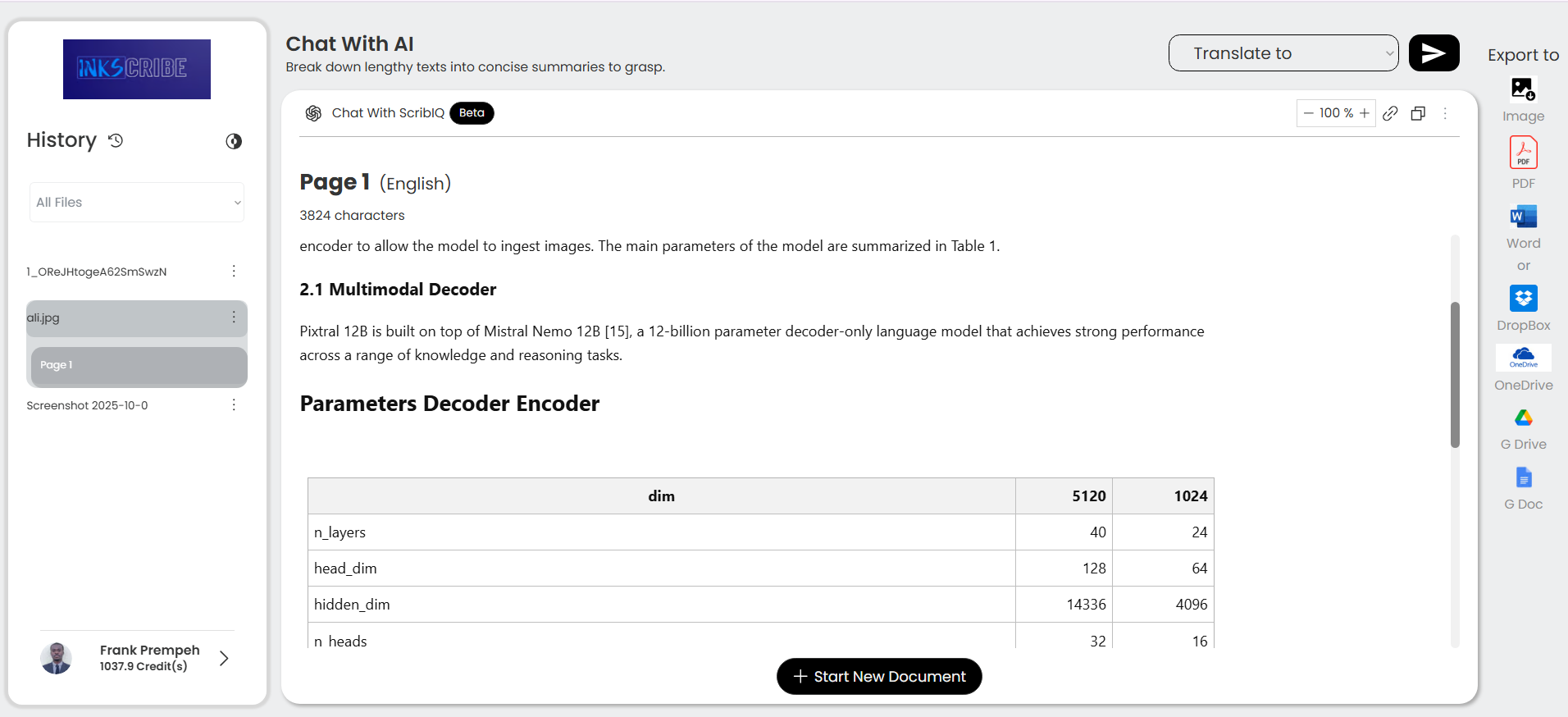Image resolution: width=1568 pixels, height=717 pixels.
Task: Open options menu for ali.jpg
Action: pyautogui.click(x=234, y=317)
